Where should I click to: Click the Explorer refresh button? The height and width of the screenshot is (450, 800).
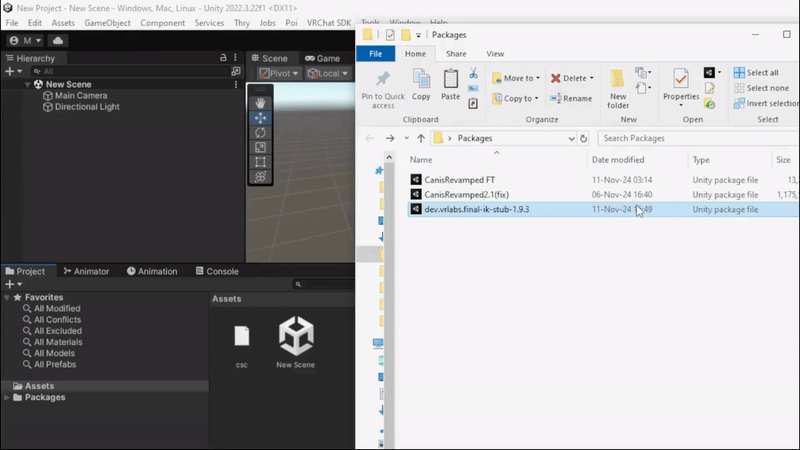(x=584, y=138)
